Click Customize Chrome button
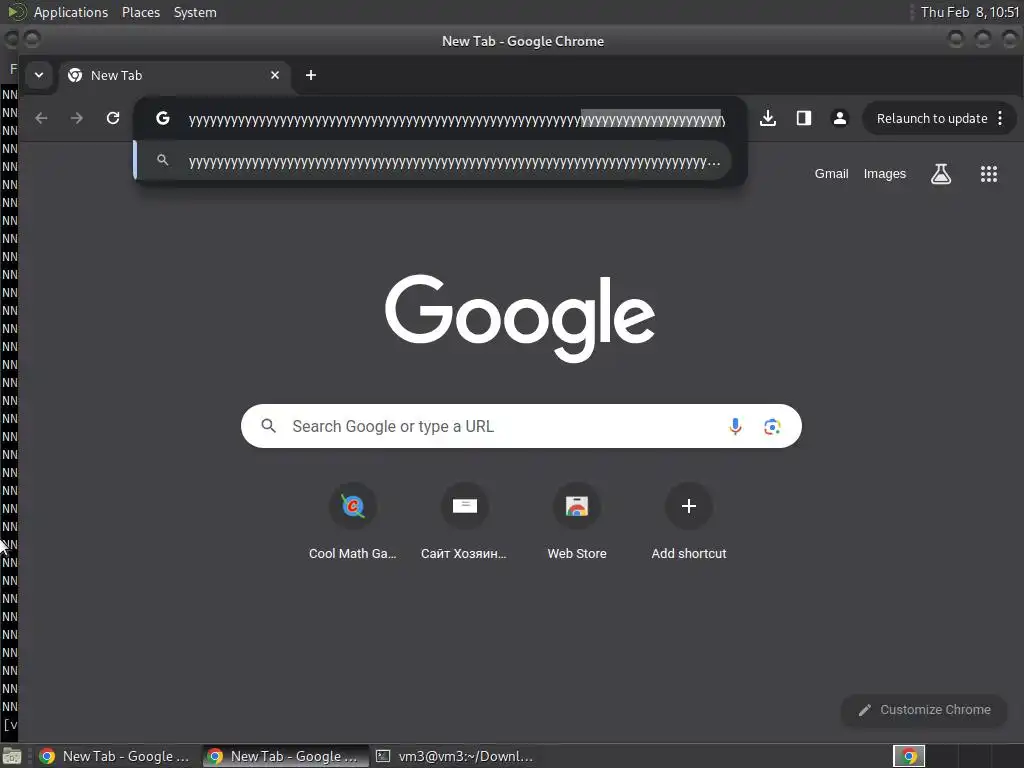This screenshot has width=1024, height=768. pyautogui.click(x=924, y=710)
